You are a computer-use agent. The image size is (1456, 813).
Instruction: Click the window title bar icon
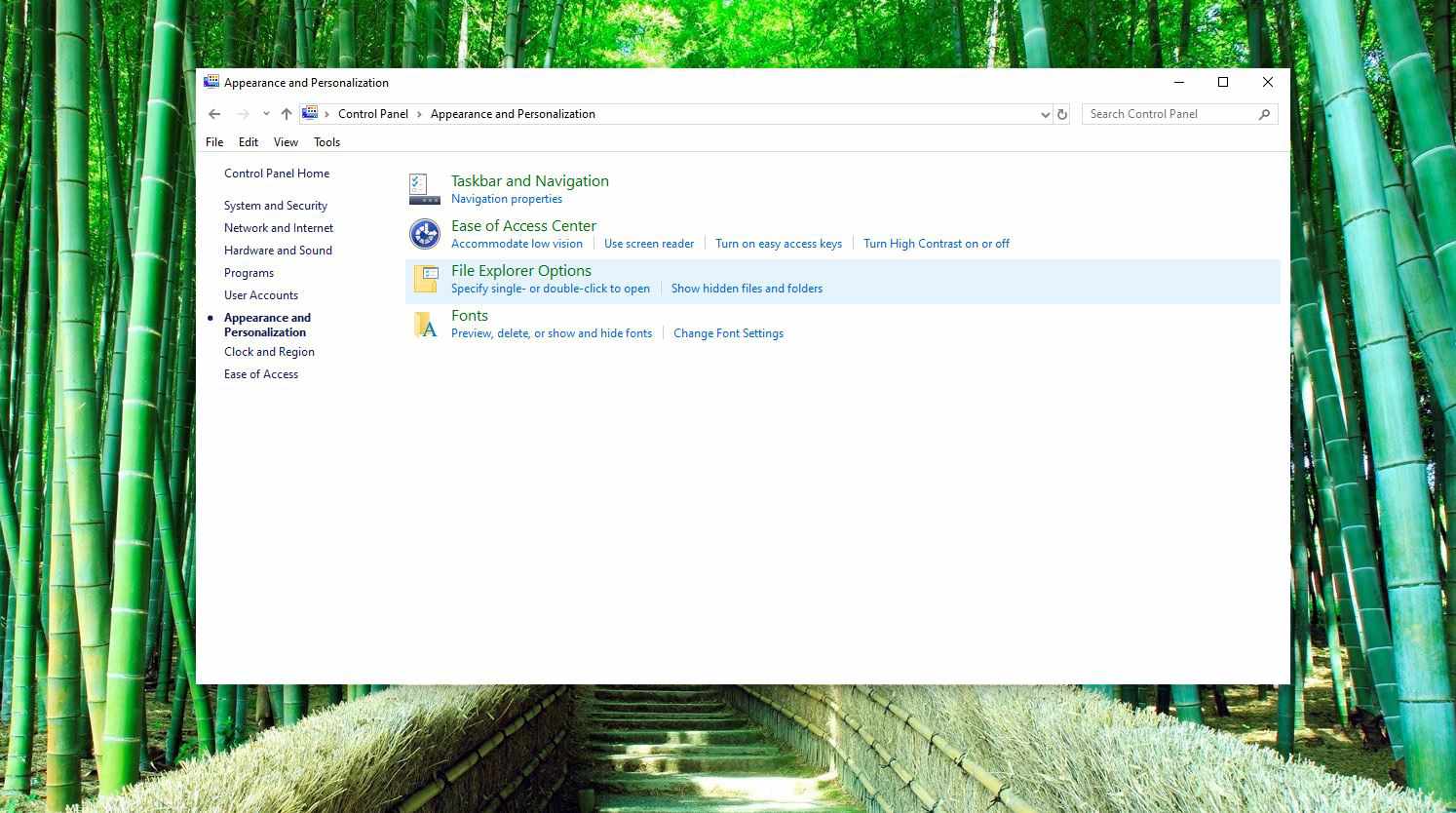coord(211,82)
